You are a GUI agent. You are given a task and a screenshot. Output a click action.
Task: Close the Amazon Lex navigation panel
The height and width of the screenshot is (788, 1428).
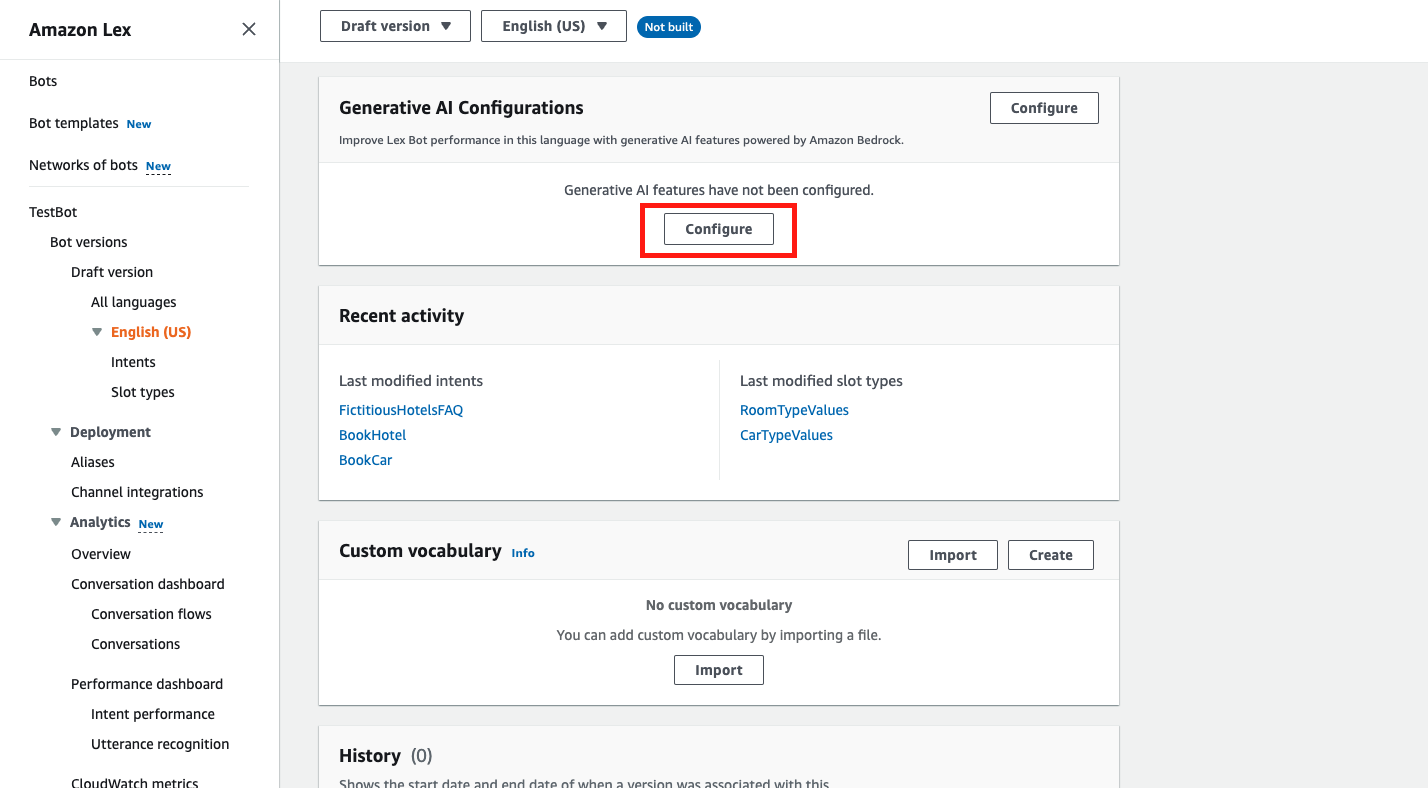pyautogui.click(x=248, y=29)
